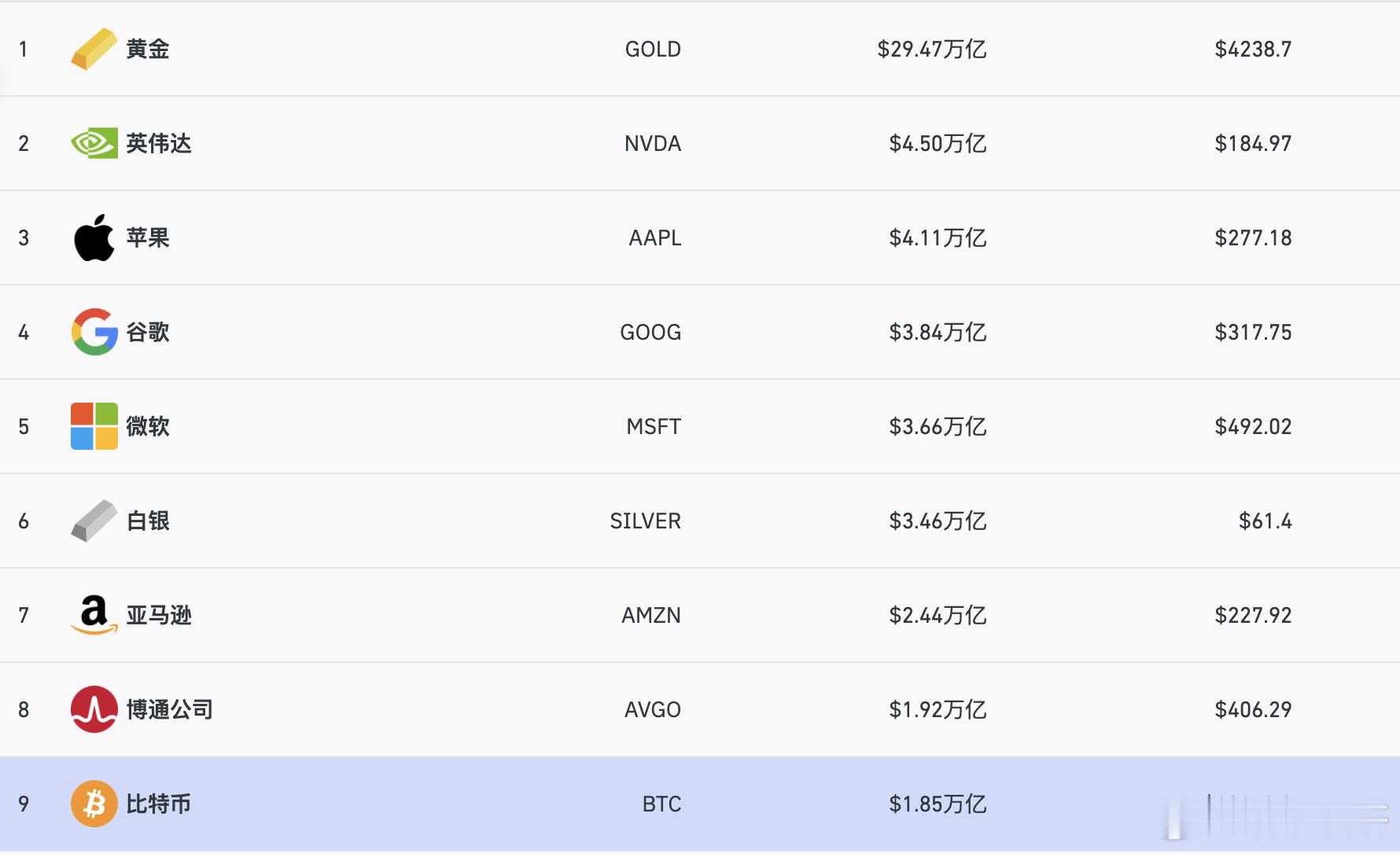Click the Broadcom logo icon
This screenshot has height=854, width=1400.
tap(94, 709)
